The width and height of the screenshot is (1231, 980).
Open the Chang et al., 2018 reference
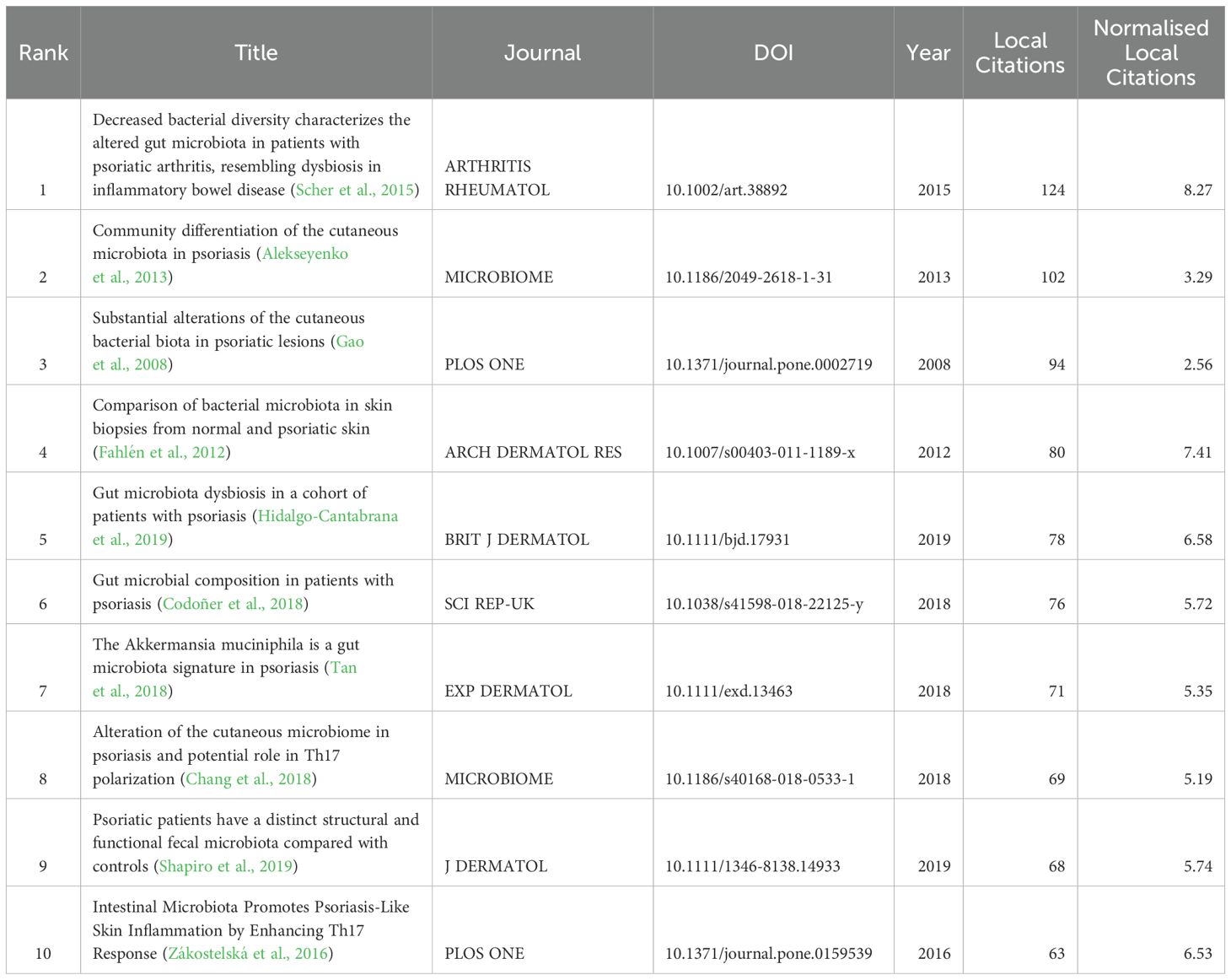249,778
